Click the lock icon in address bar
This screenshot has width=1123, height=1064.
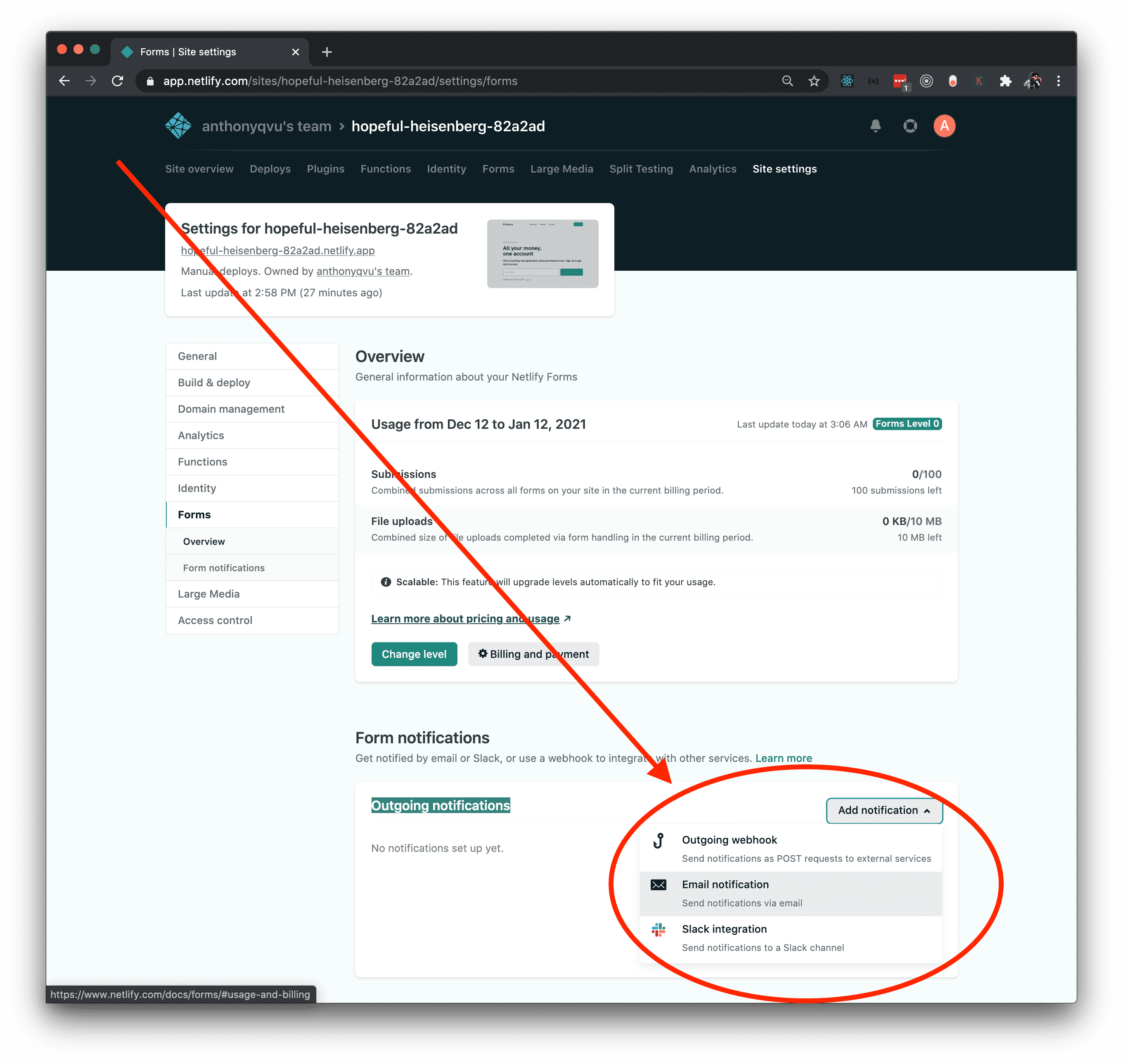point(150,81)
